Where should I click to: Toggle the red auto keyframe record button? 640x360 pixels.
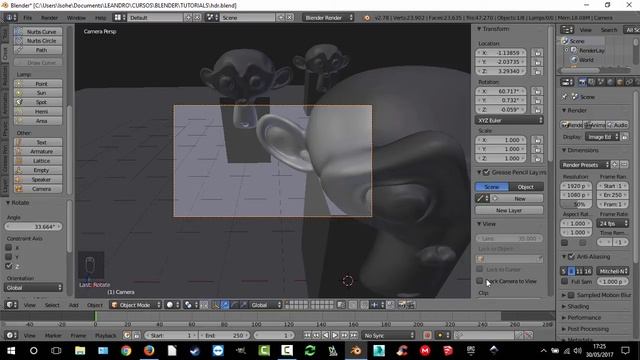coord(427,335)
